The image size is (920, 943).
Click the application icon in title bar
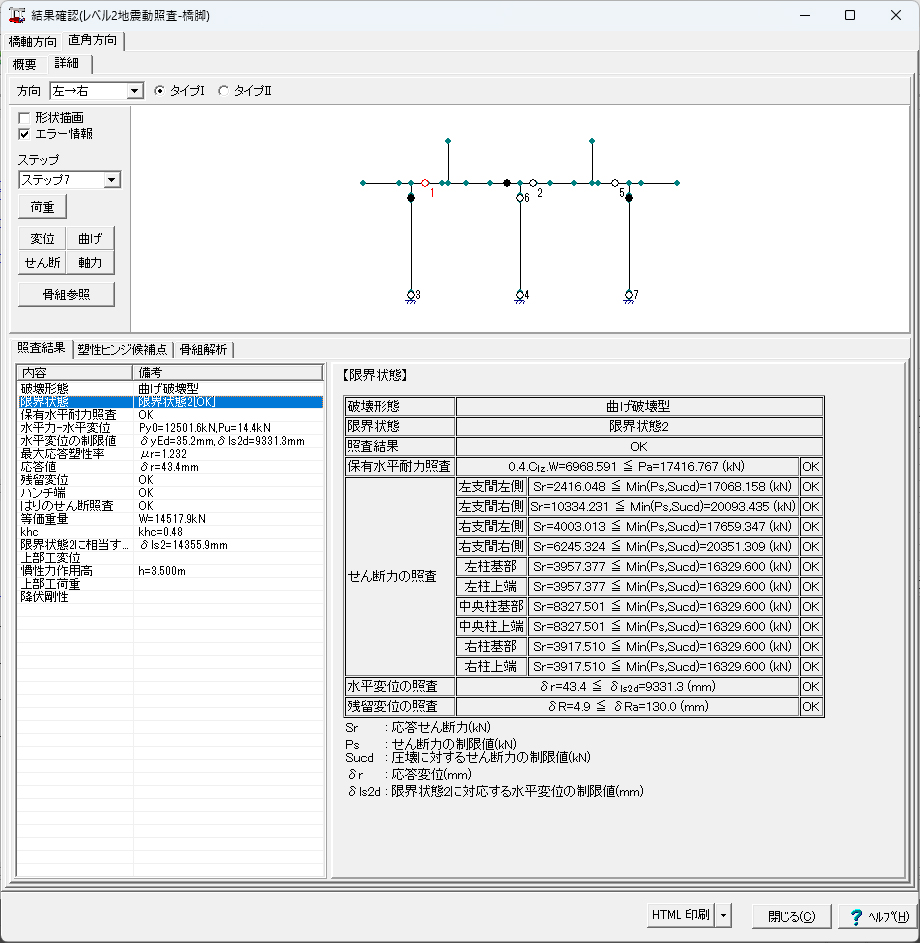[x=16, y=16]
